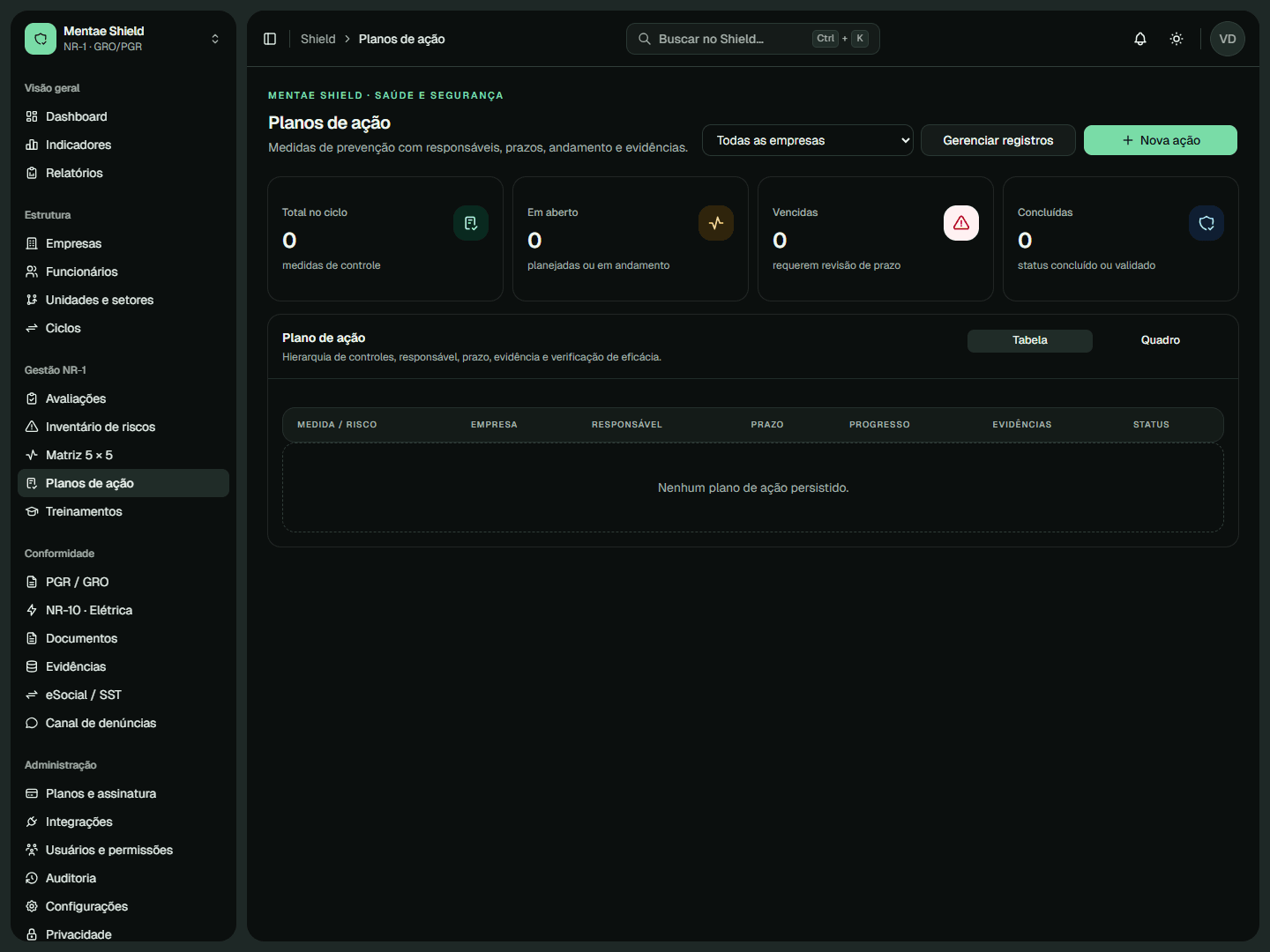Click the Vencidas red warning icon
Viewport: 1270px width, 952px height.
(961, 223)
